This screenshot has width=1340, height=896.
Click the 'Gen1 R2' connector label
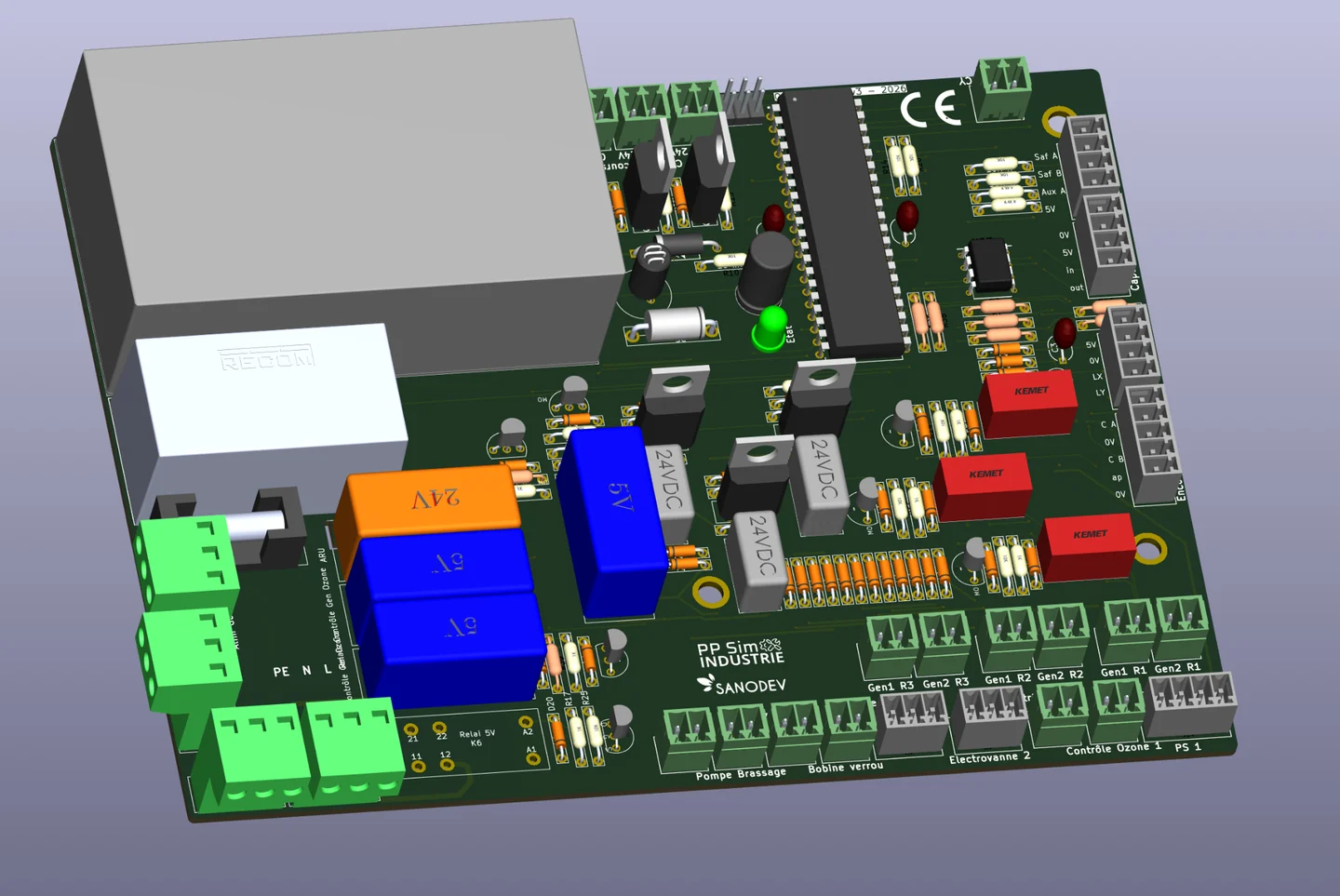coord(1008,678)
